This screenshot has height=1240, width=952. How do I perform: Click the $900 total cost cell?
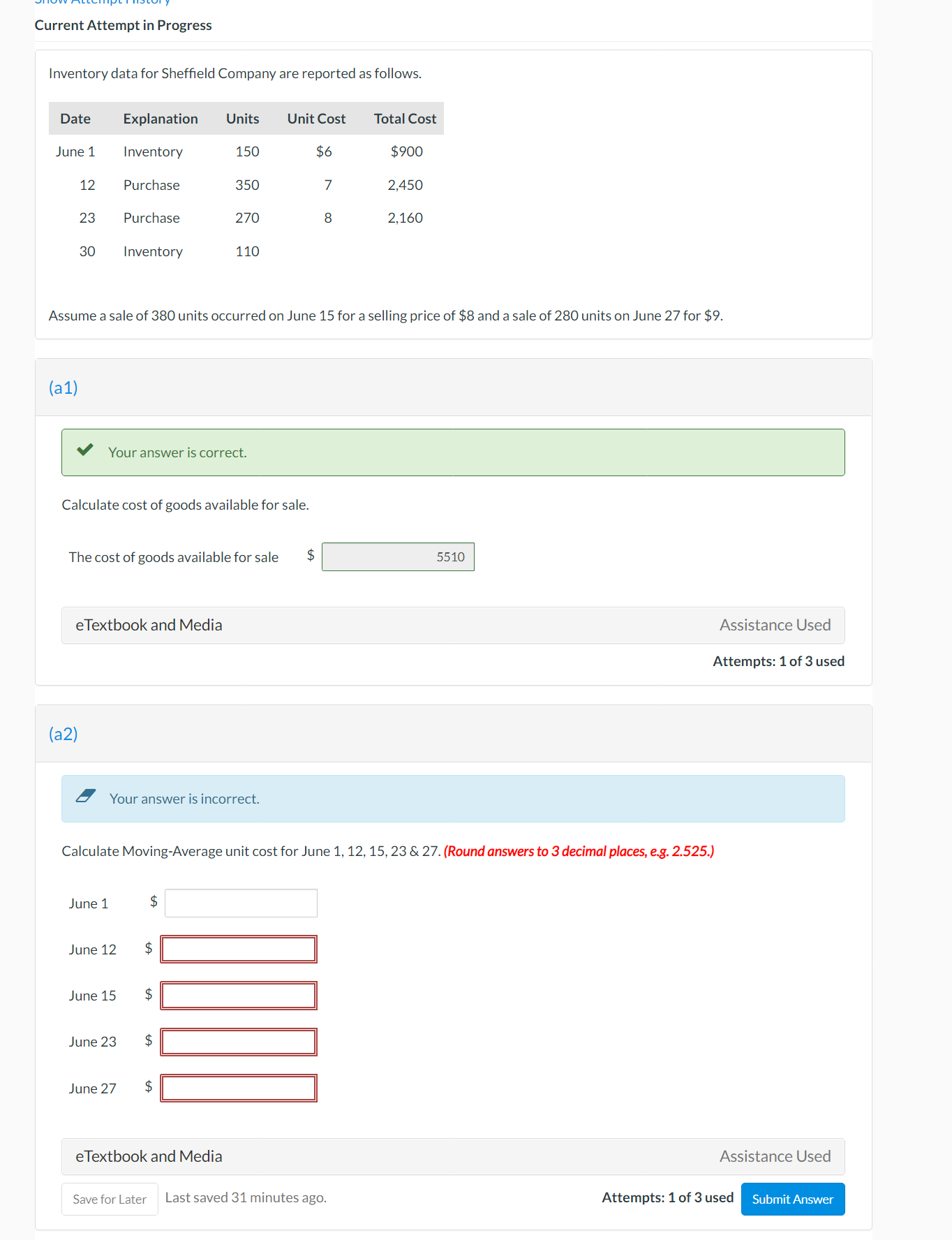point(406,152)
